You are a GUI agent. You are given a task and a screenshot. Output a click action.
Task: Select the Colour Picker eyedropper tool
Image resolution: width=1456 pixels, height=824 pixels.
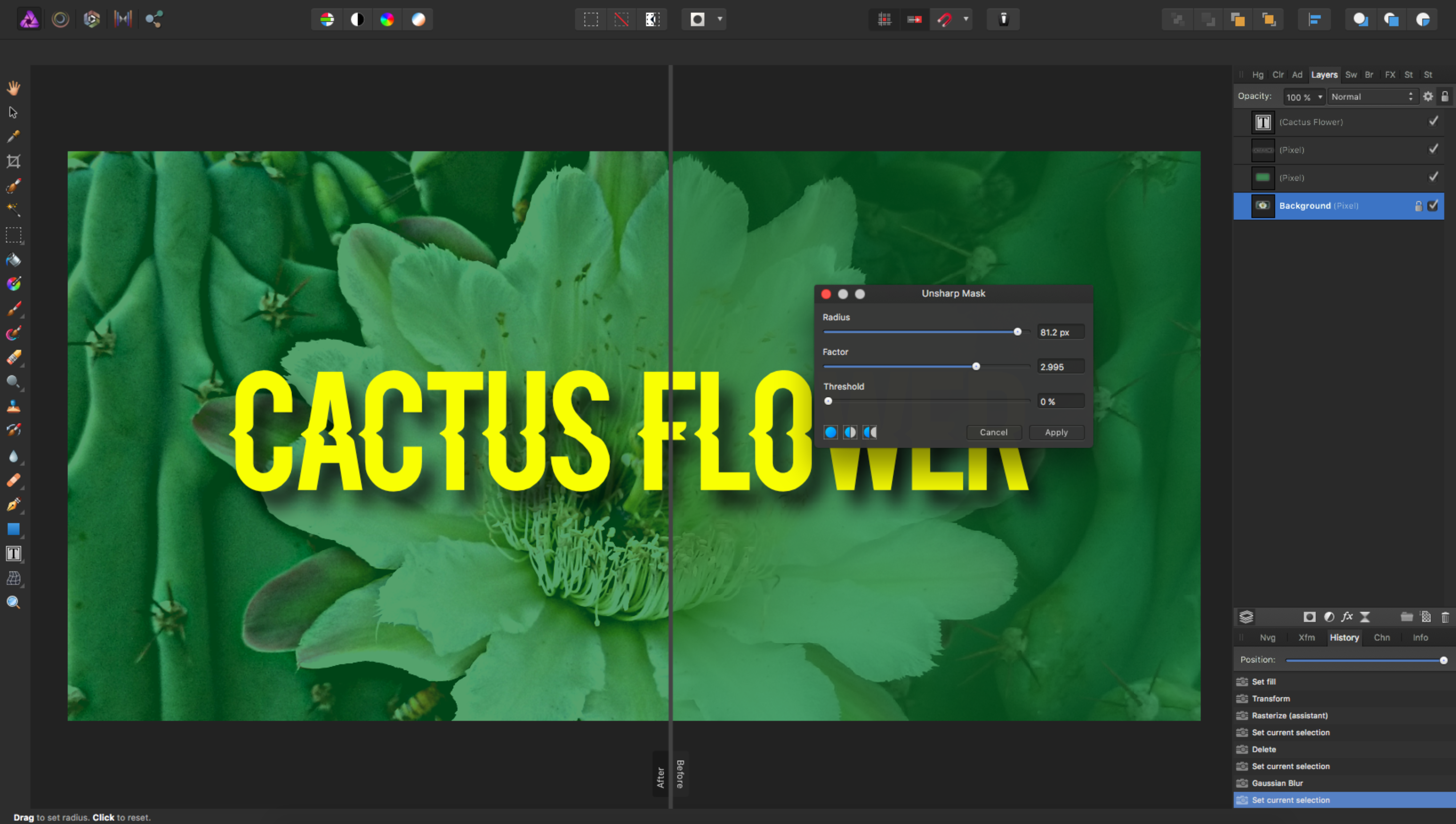pyautogui.click(x=14, y=136)
